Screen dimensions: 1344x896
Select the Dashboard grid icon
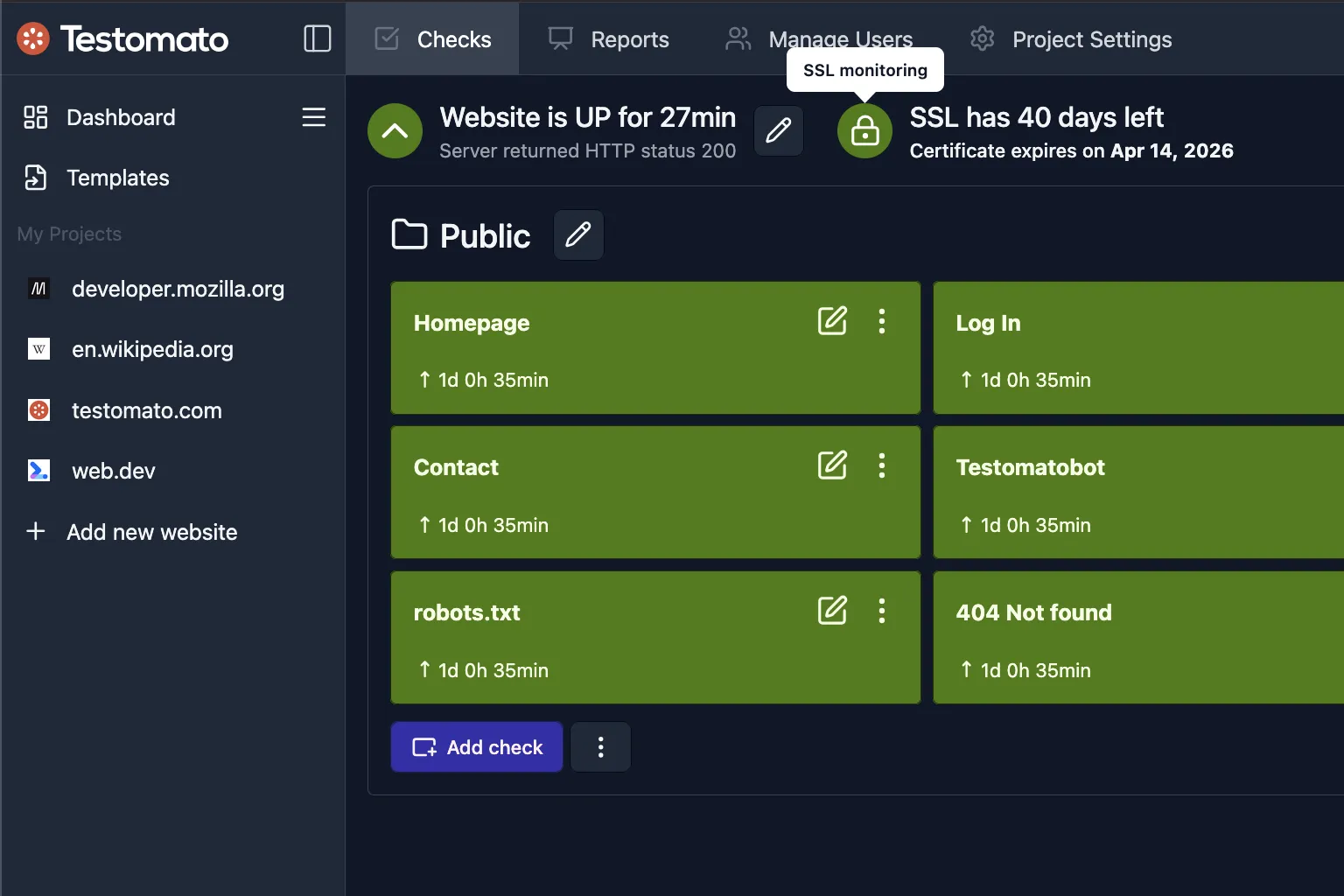(35, 116)
